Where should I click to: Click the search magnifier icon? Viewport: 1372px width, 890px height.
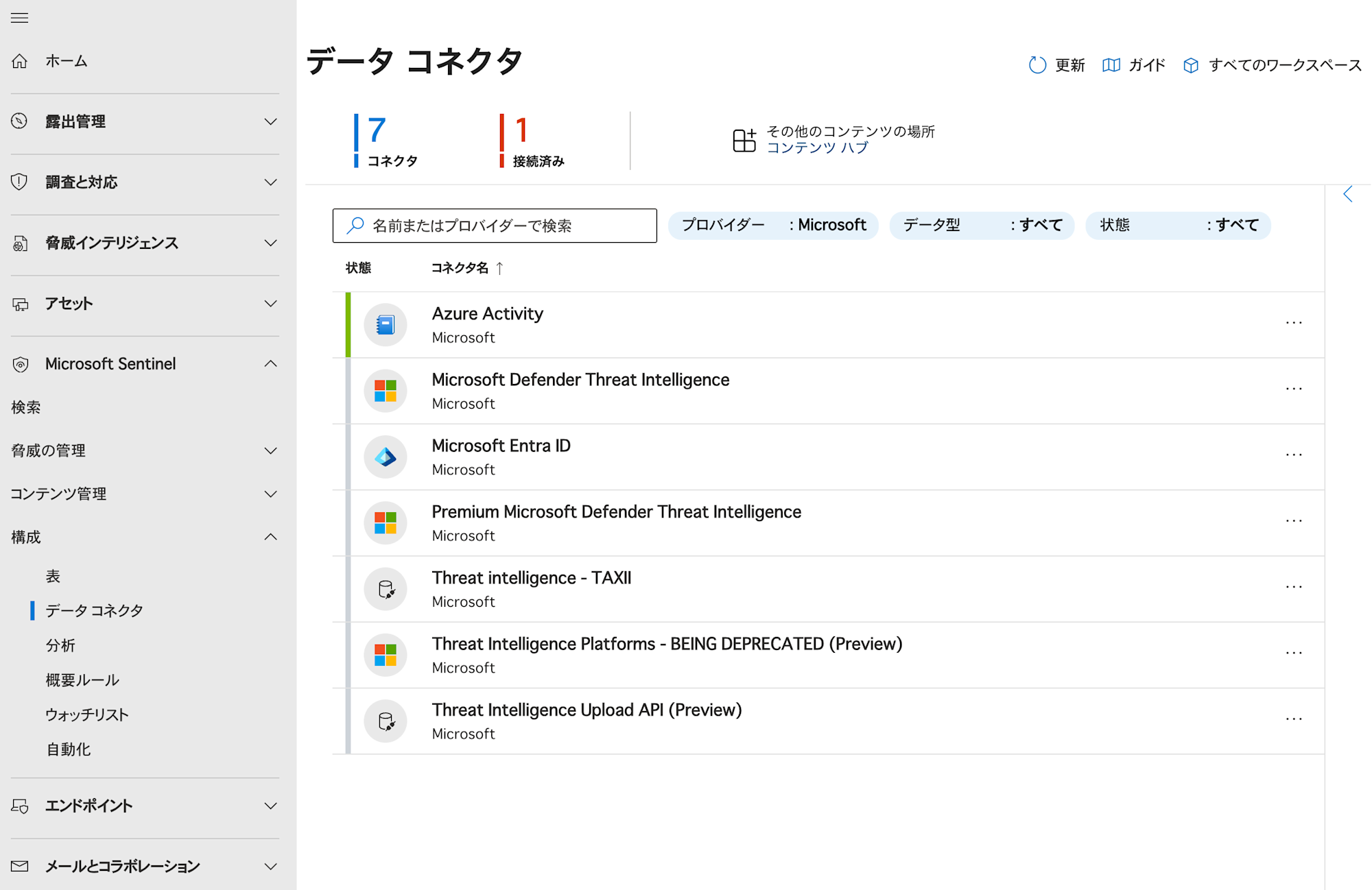click(355, 226)
